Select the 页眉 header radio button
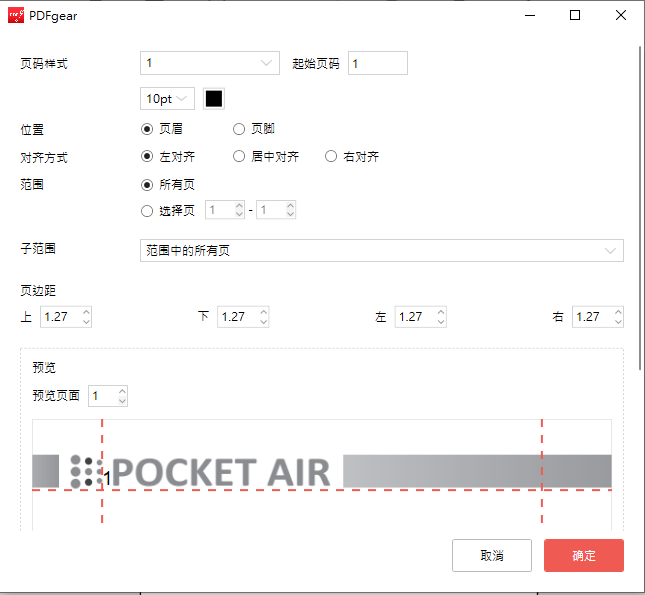 (x=147, y=129)
